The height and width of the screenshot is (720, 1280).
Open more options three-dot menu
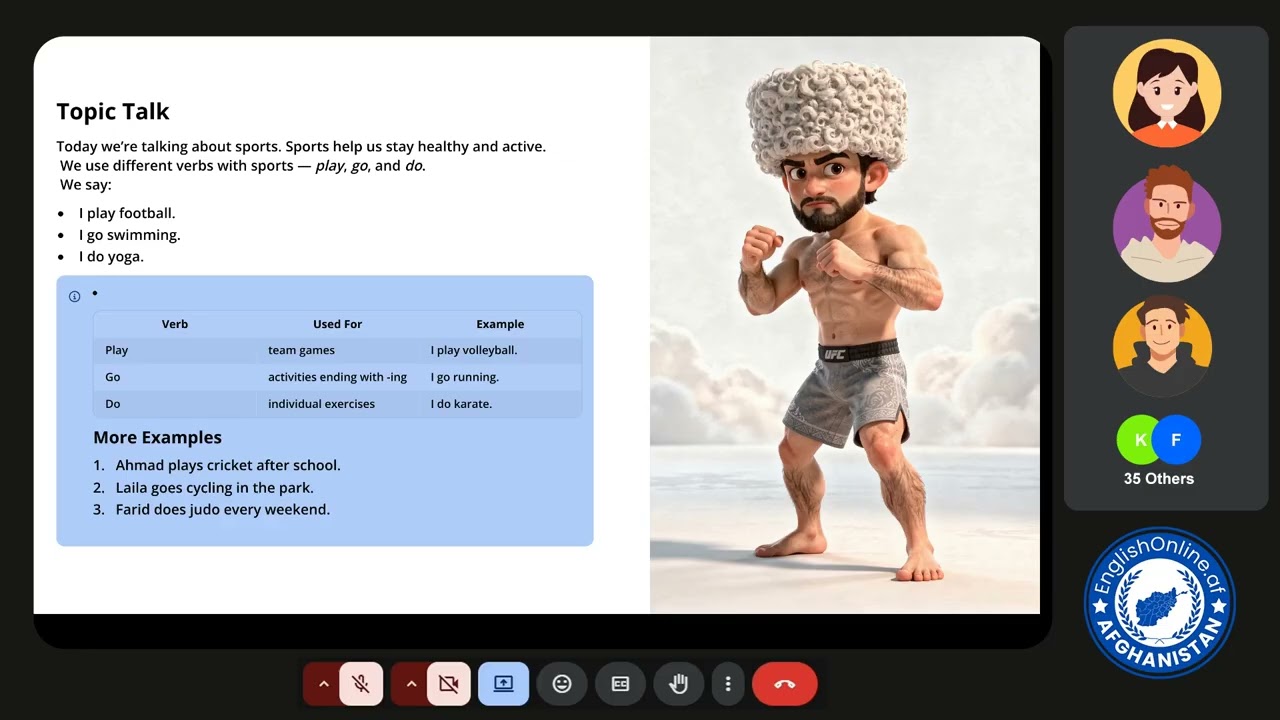(x=728, y=684)
